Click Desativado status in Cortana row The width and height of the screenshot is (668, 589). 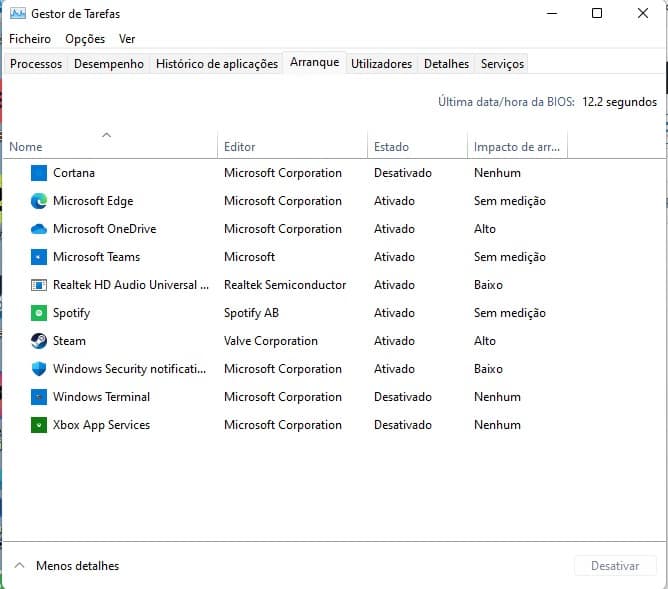pos(403,173)
